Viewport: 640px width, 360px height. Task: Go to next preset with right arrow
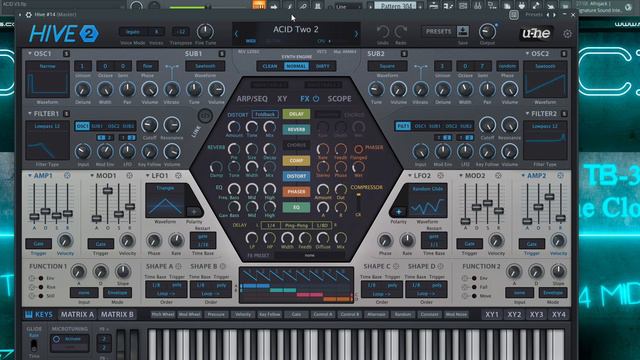(x=356, y=34)
